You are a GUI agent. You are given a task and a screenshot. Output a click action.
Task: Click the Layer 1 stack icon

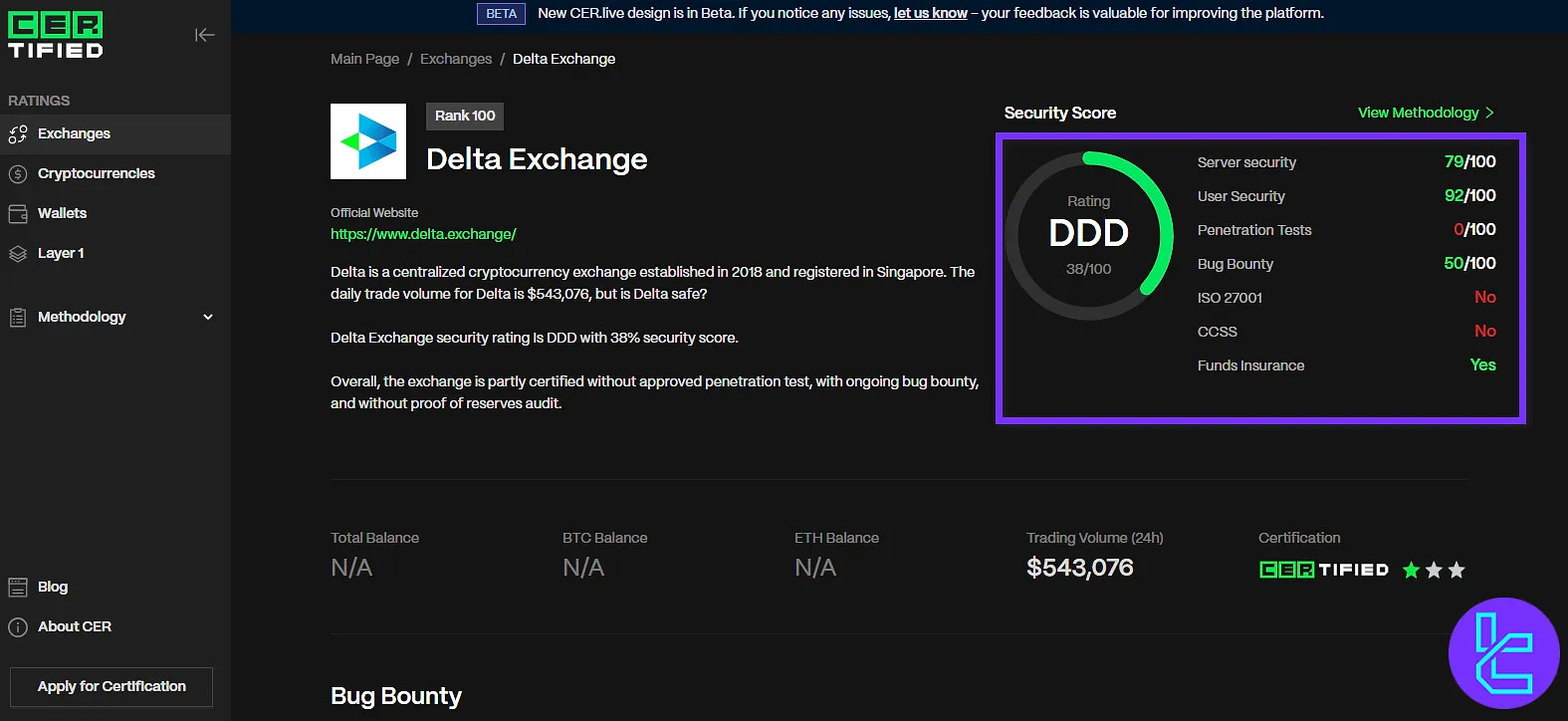[x=18, y=254]
